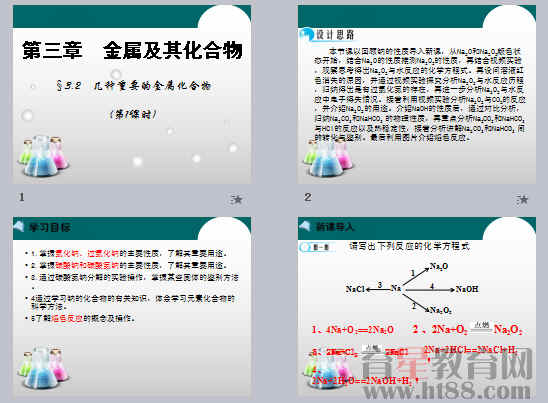Click the animation star icon under slide 1
The height and width of the screenshot is (403, 548).
(x=237, y=200)
